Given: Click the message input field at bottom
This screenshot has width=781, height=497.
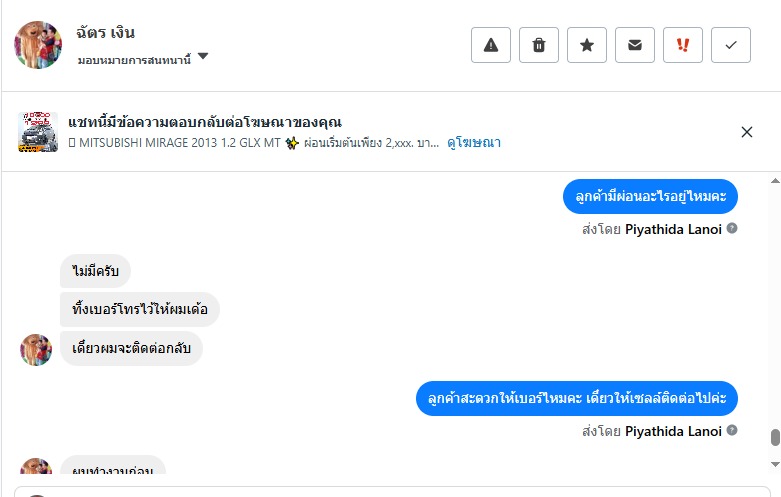Looking at the screenshot, I should click(400, 490).
